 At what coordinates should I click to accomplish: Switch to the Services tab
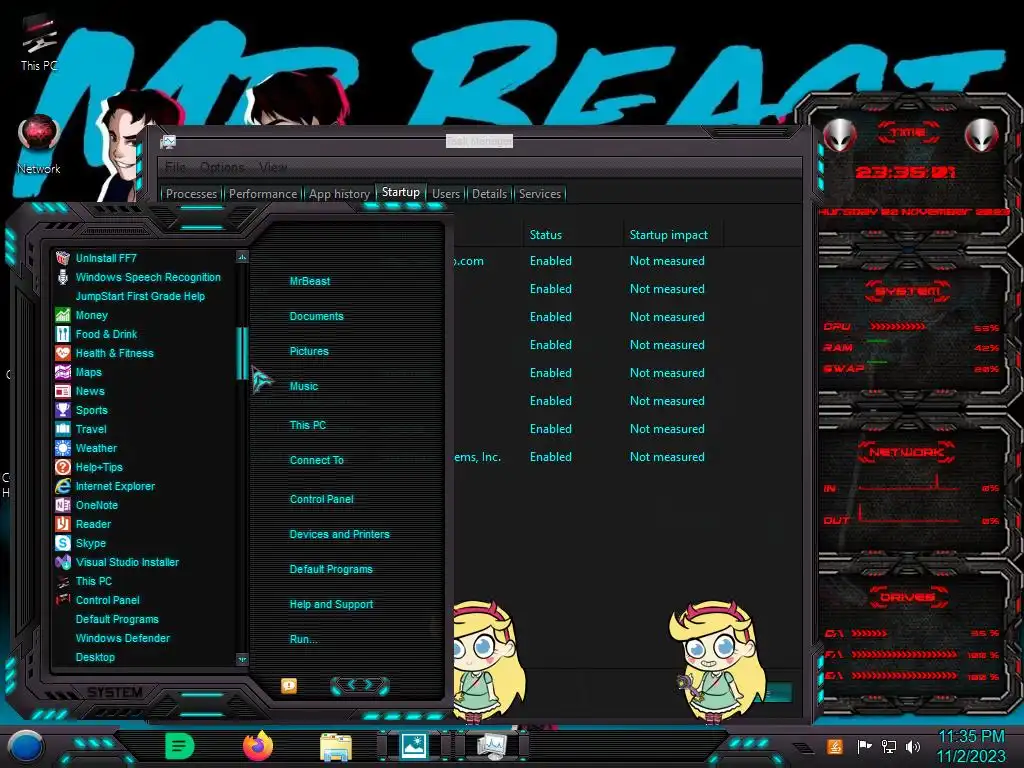point(539,194)
